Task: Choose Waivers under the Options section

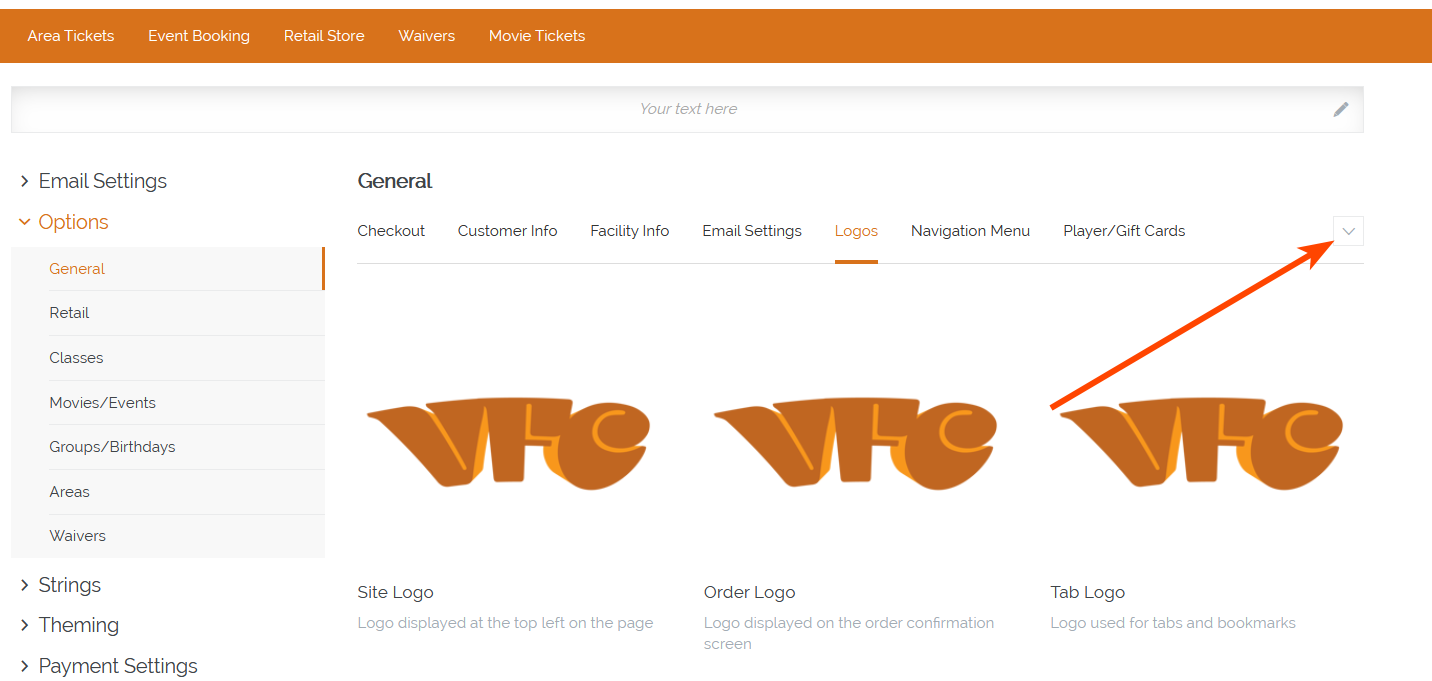Action: click(x=77, y=536)
